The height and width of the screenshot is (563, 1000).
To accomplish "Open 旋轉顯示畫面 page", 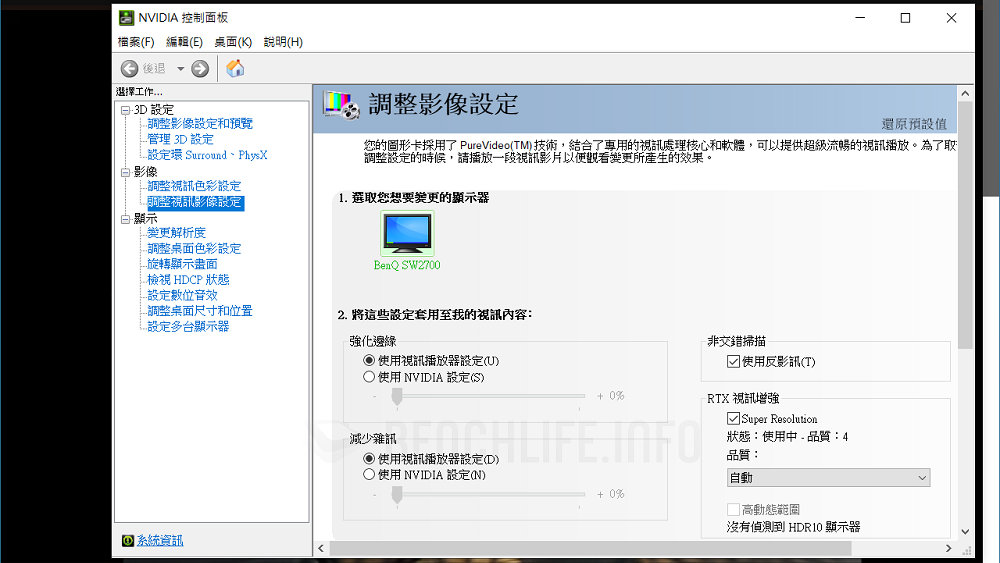I will click(x=182, y=264).
